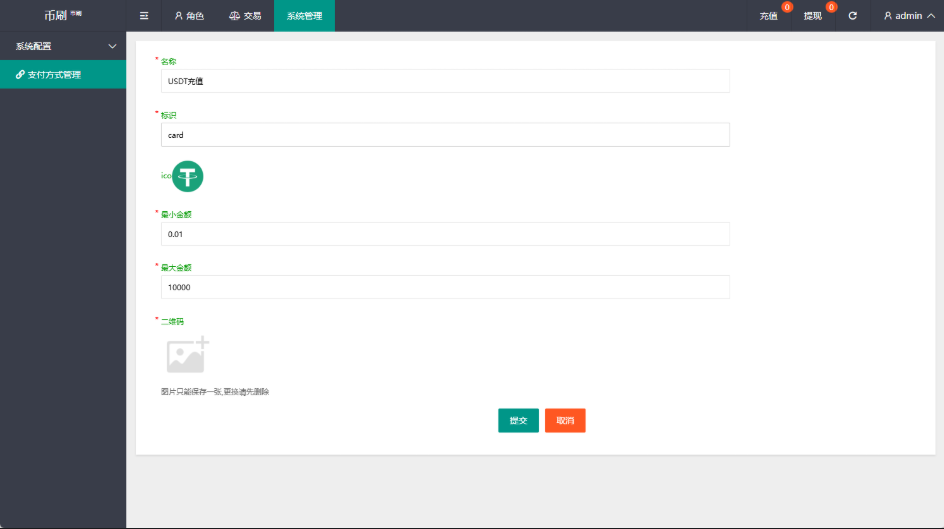Click the 最大金额 field label

176,267
